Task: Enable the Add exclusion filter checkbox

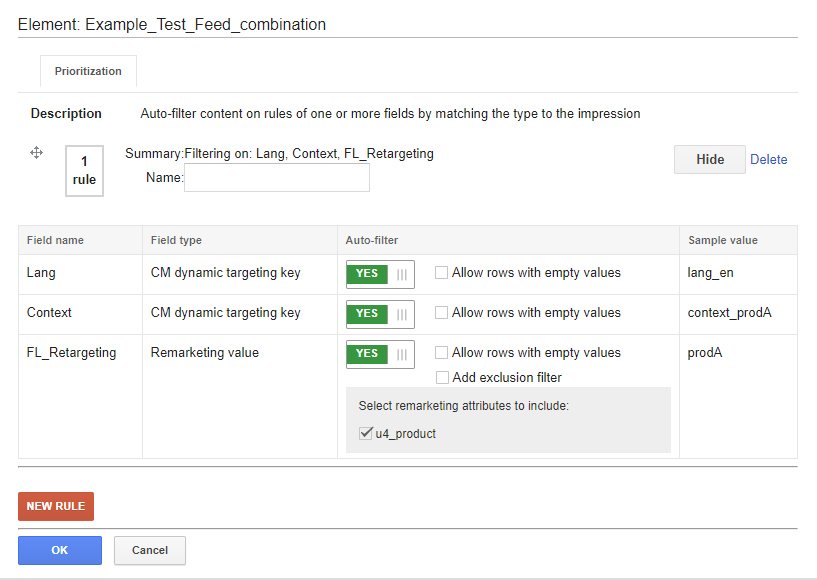Action: [x=442, y=377]
